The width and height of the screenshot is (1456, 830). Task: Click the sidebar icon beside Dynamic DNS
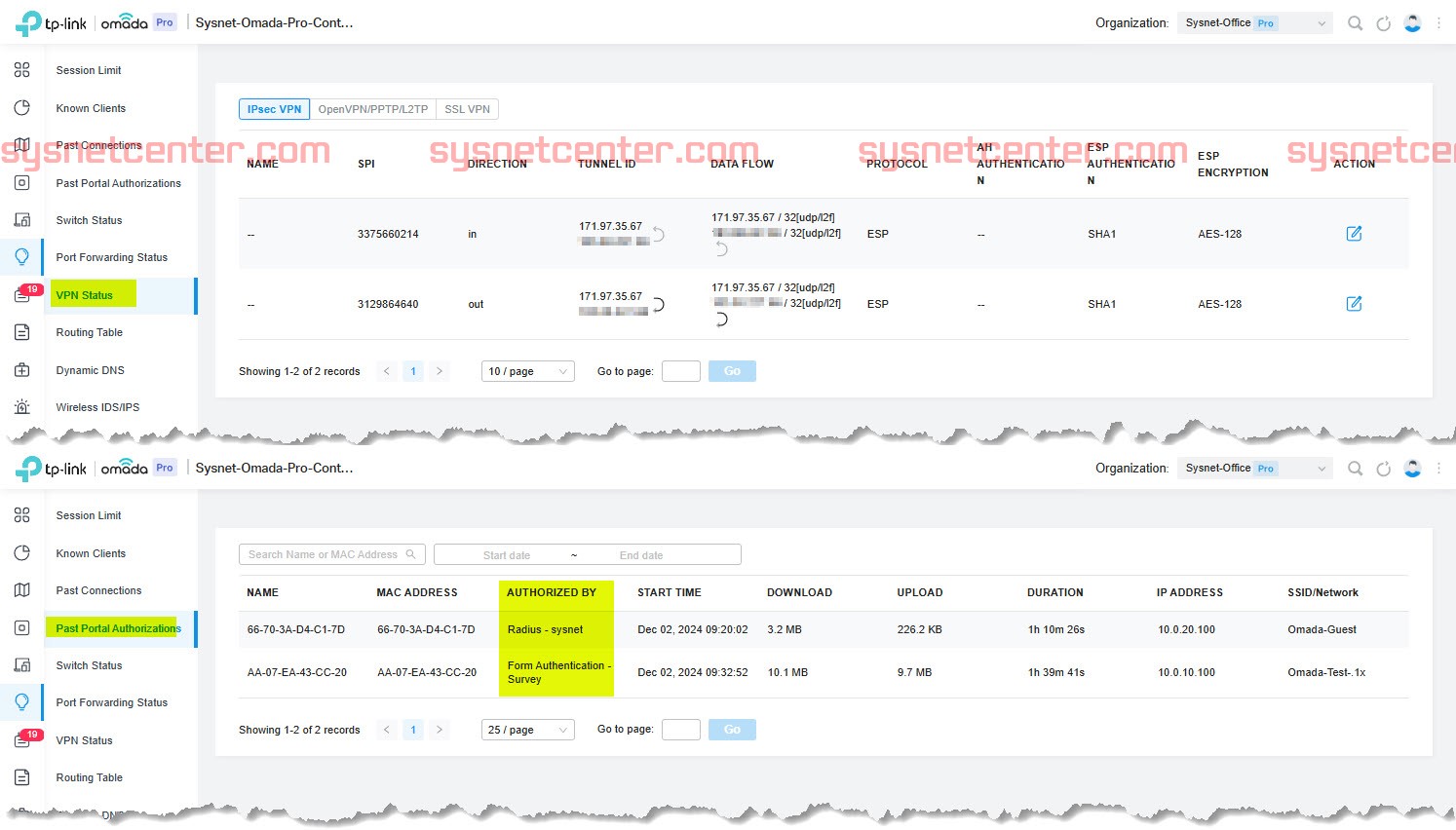(x=22, y=370)
